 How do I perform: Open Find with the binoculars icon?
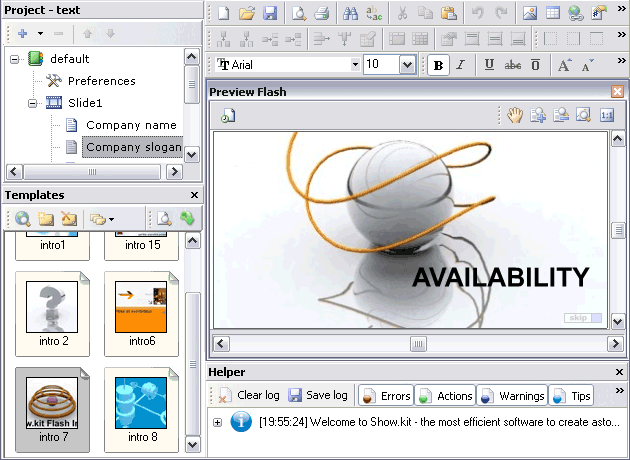[350, 13]
